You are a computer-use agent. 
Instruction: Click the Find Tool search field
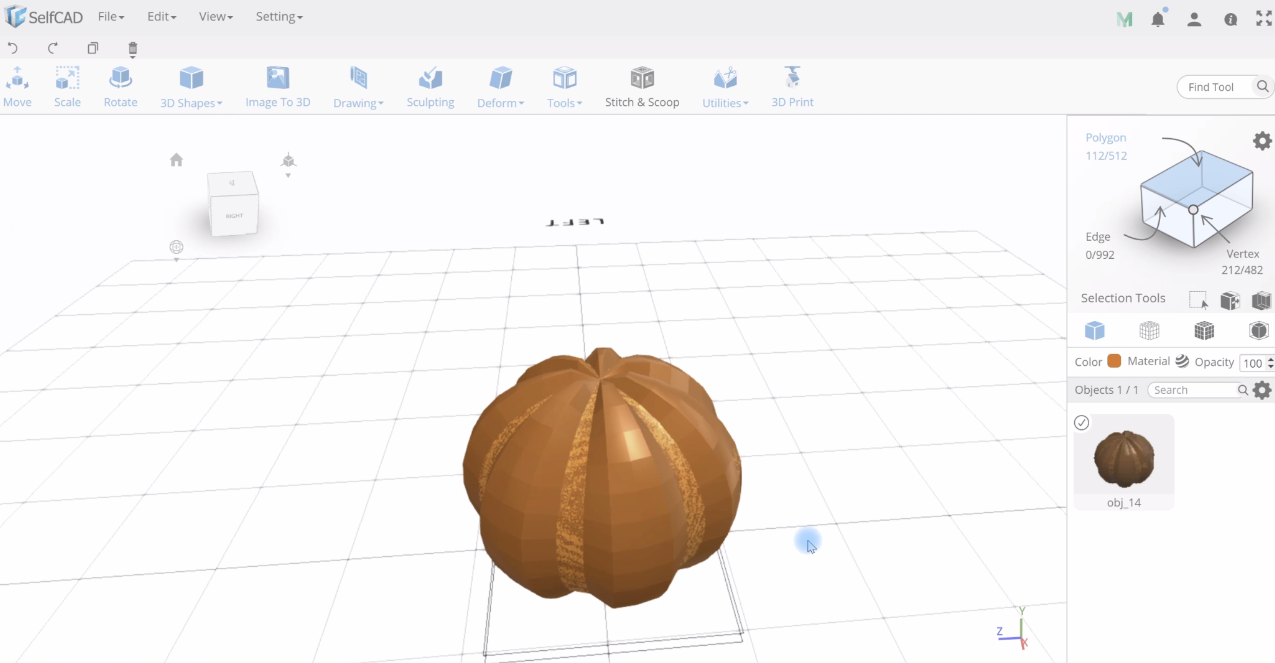coord(1213,87)
